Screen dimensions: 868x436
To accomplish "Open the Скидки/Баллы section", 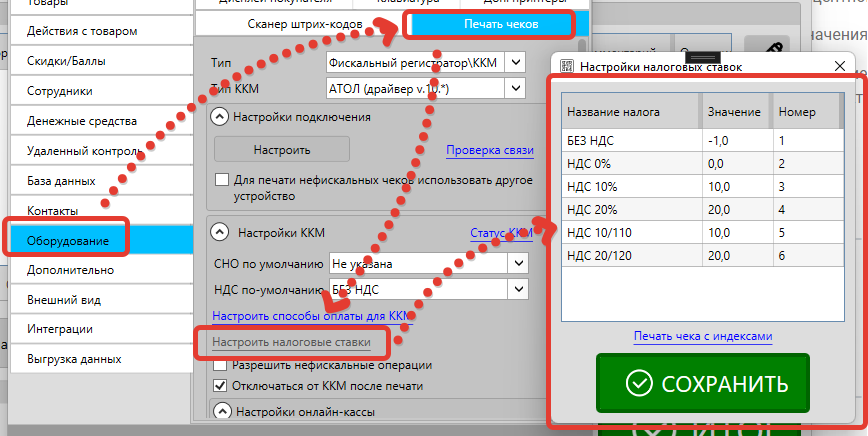I will 101,61.
